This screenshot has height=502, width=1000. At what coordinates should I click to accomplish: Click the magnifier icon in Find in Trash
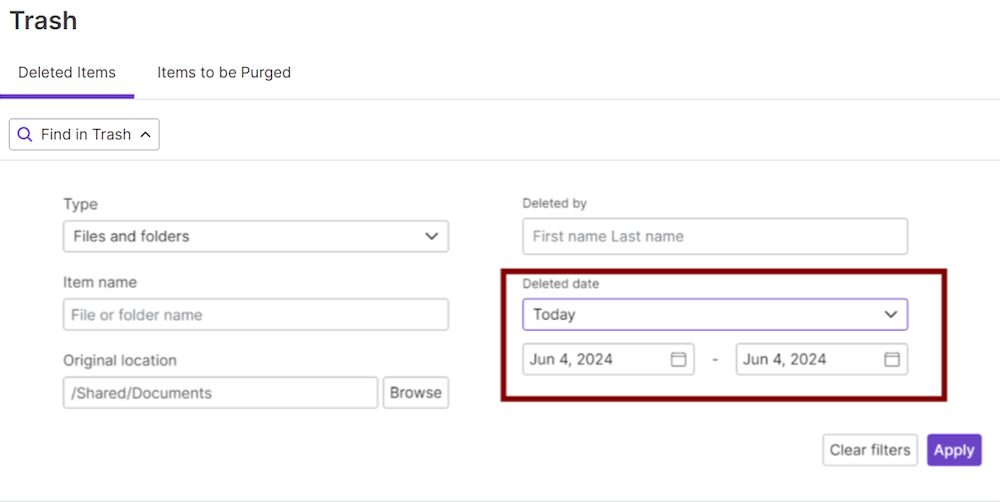coord(25,135)
